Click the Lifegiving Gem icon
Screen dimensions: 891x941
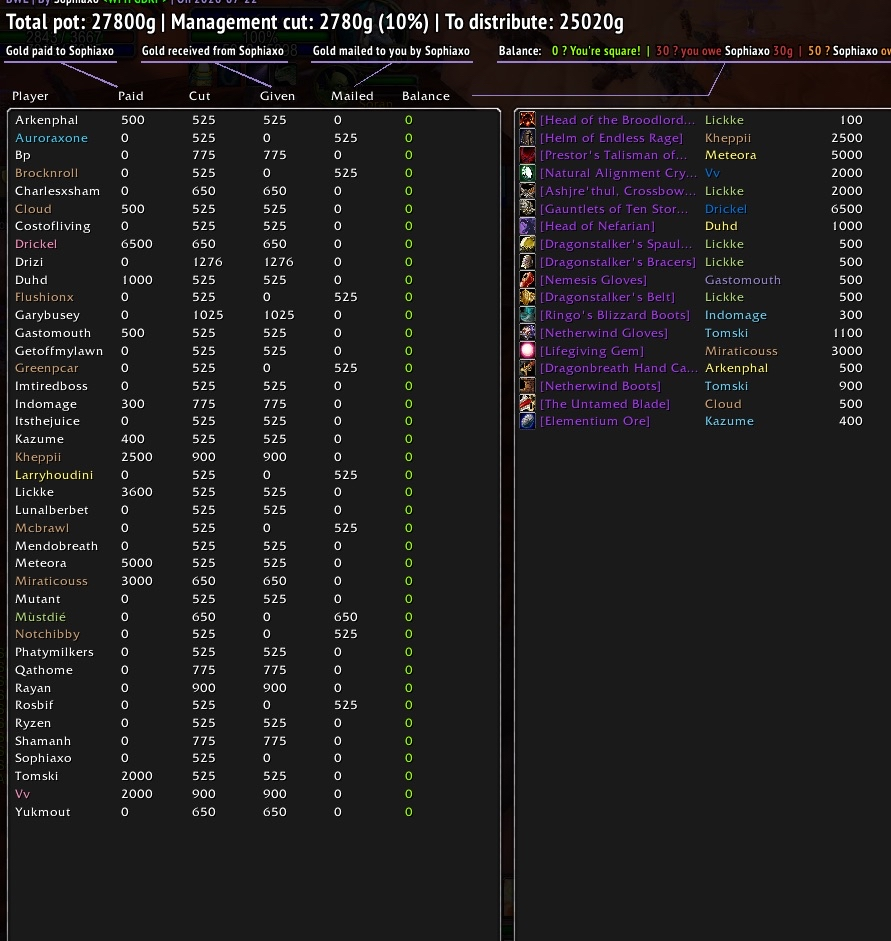pos(527,350)
